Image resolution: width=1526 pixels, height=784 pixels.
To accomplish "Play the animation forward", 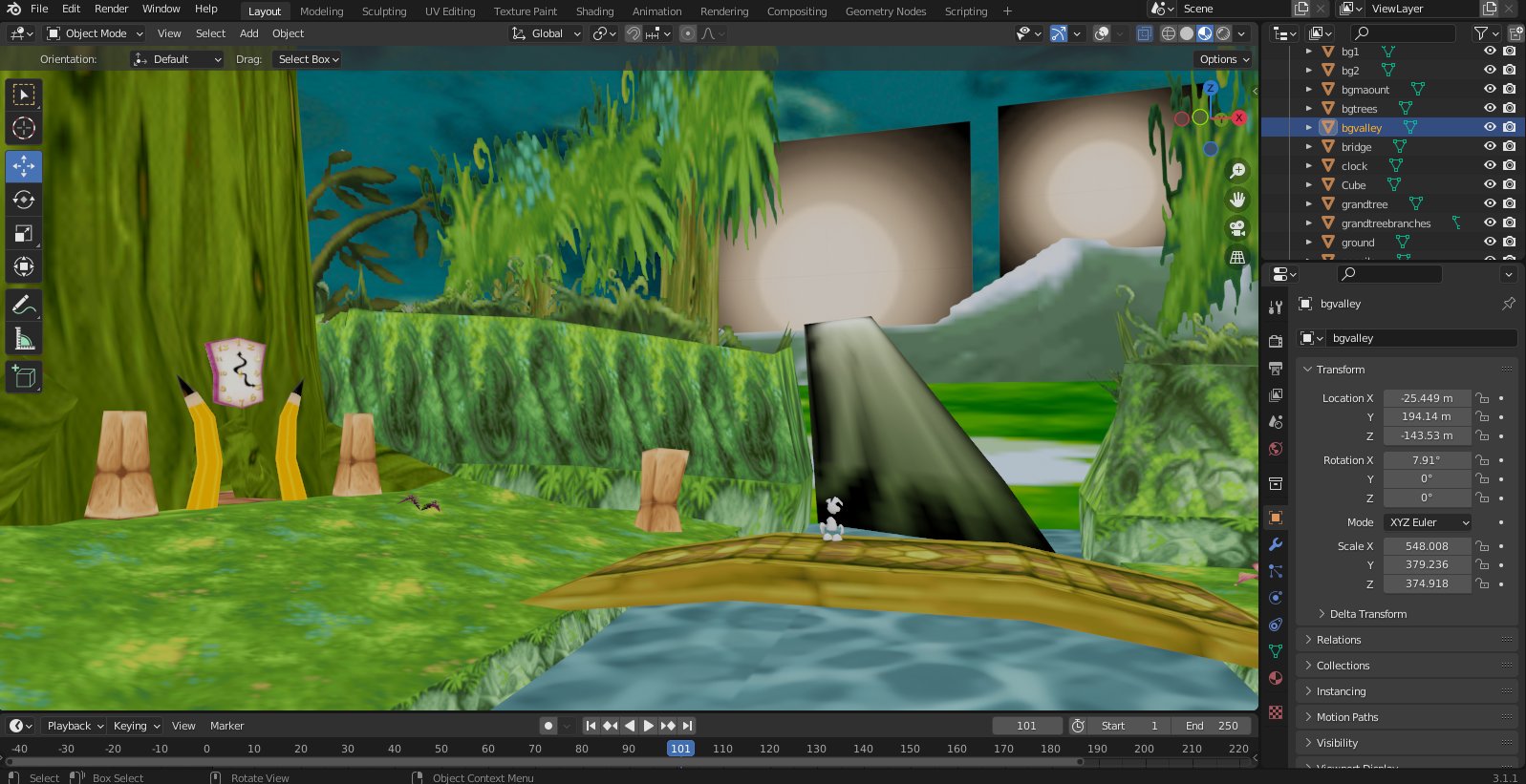I will click(x=649, y=726).
